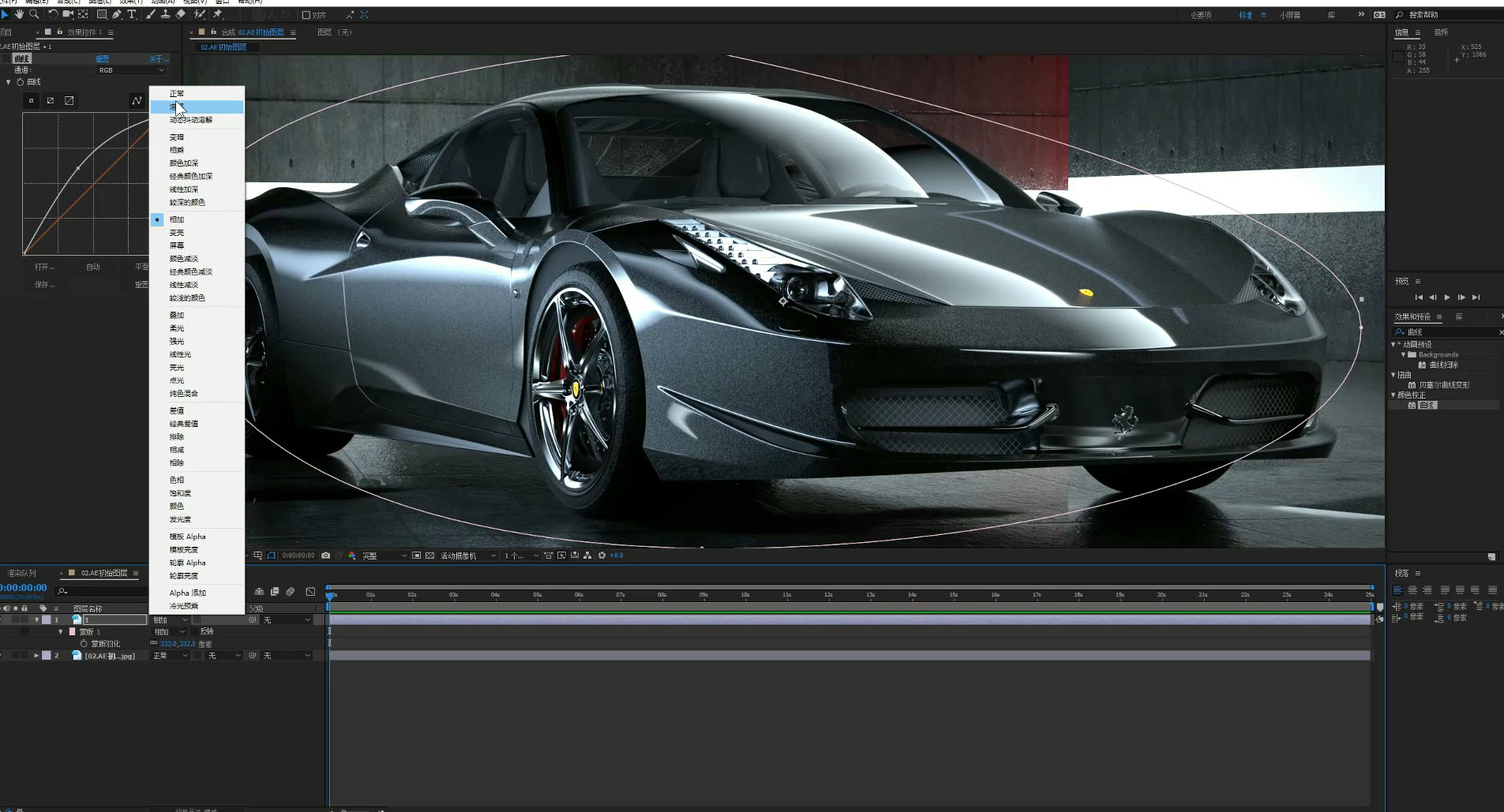This screenshot has width=1504, height=812.
Task: Click the mask 1 pink color swatch
Action: pyautogui.click(x=73, y=632)
